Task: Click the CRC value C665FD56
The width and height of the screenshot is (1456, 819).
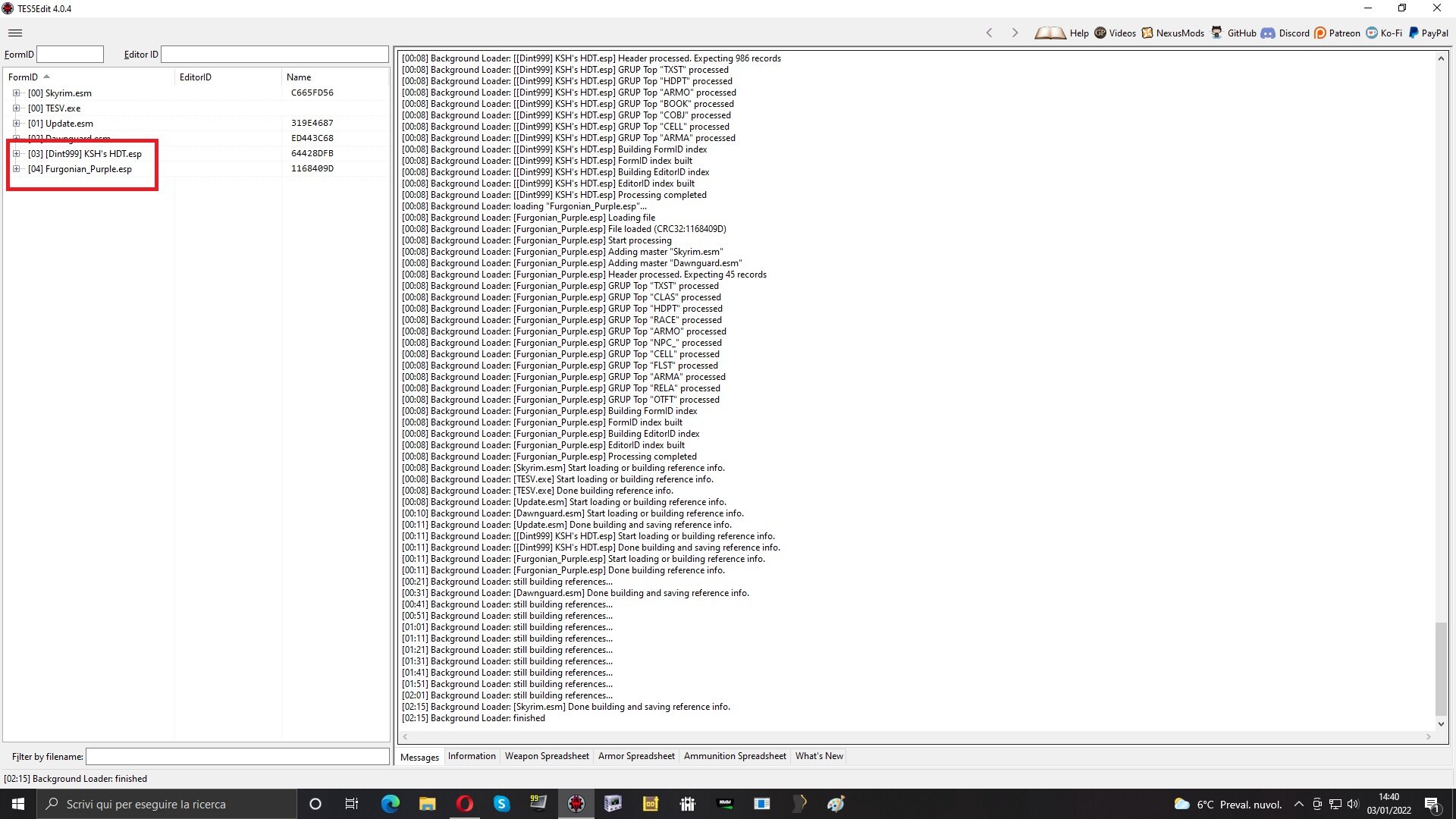Action: (x=312, y=93)
